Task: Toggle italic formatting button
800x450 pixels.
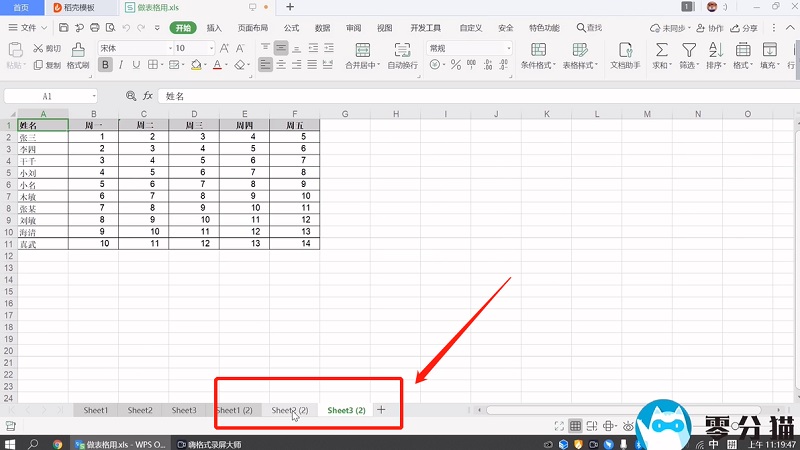Action: tap(121, 65)
